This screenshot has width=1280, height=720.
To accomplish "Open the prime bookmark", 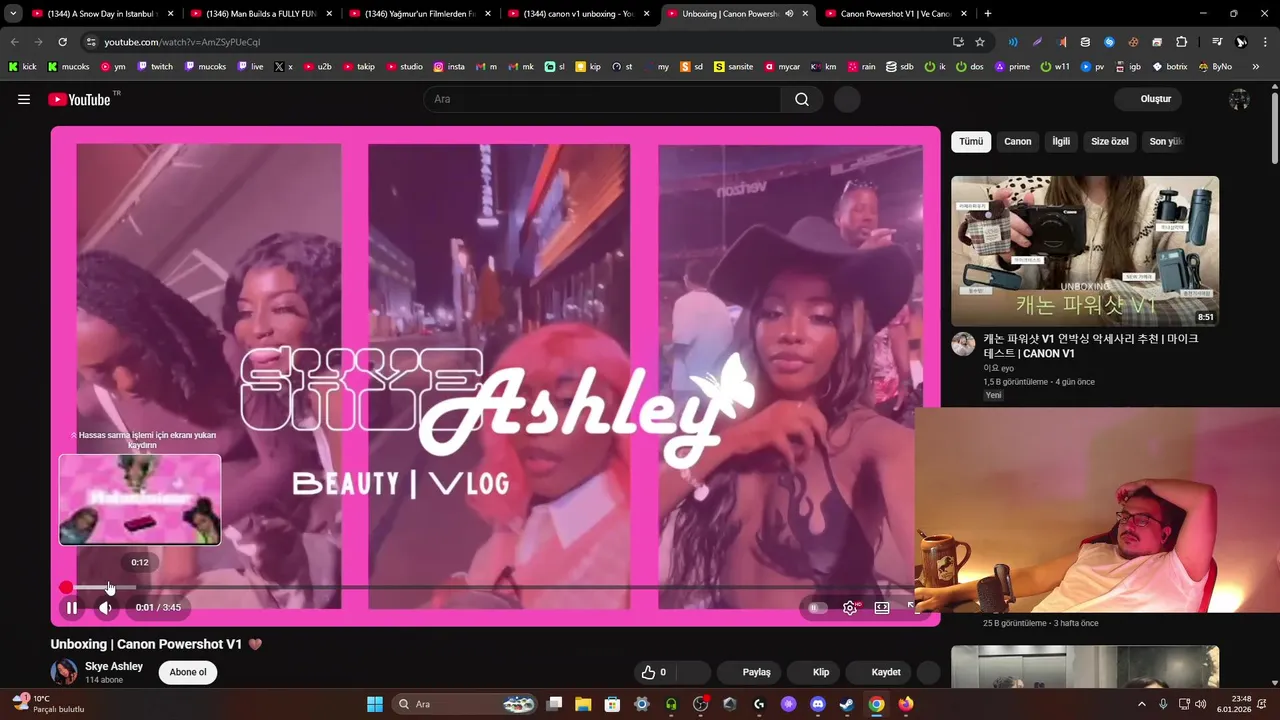I will point(1013,67).
